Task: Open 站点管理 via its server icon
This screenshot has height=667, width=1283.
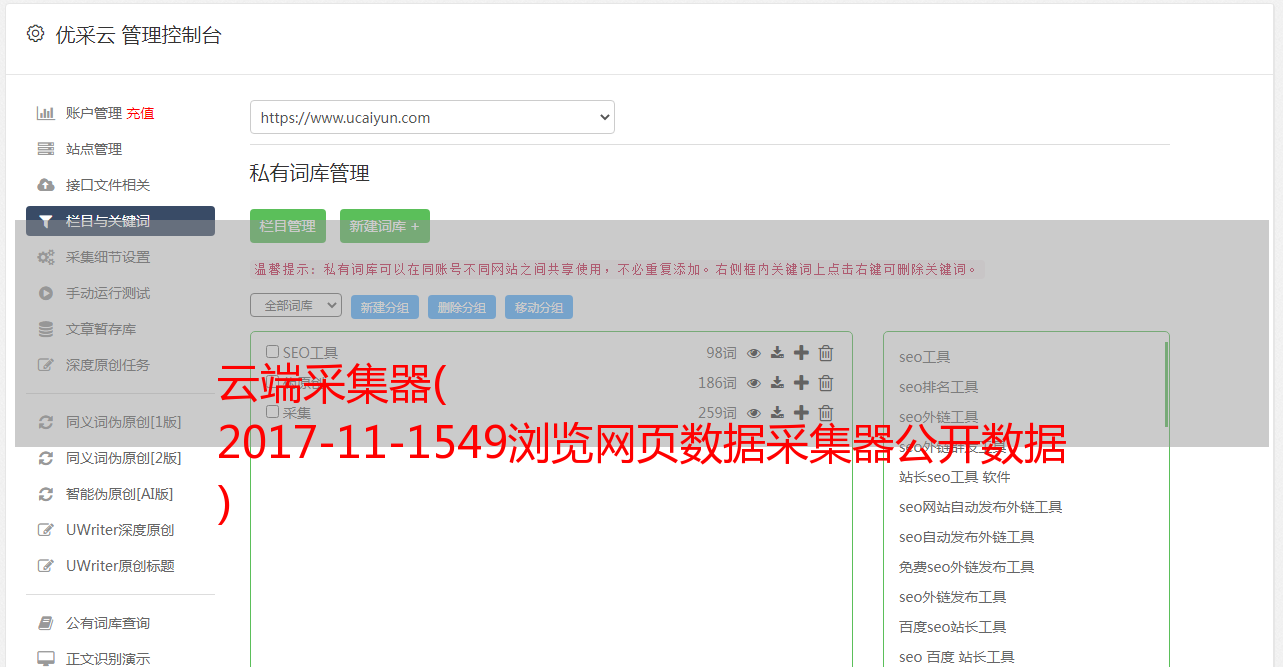Action: point(45,149)
